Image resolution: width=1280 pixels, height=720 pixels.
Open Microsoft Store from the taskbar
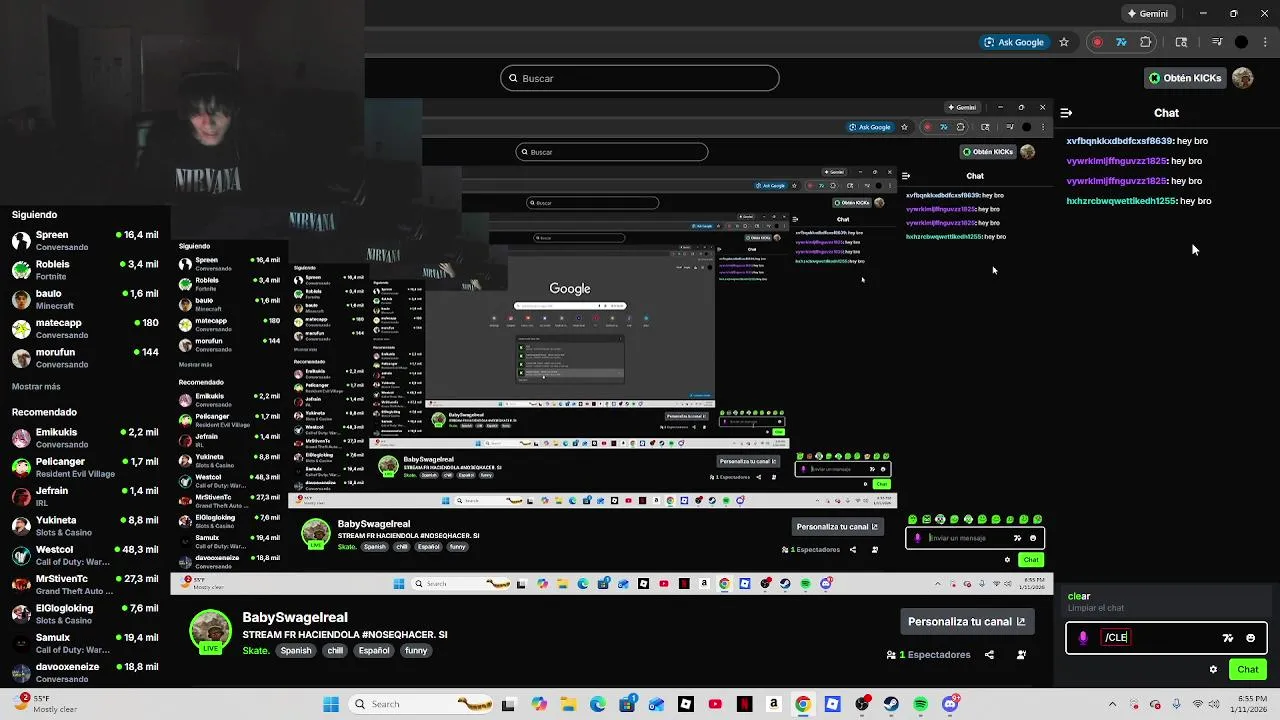coord(627,704)
